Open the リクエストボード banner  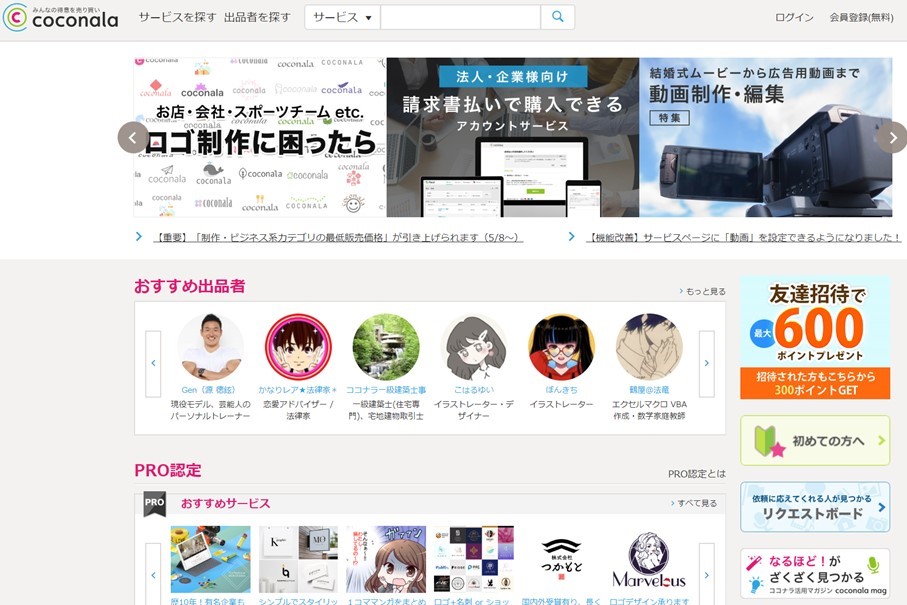pos(815,507)
